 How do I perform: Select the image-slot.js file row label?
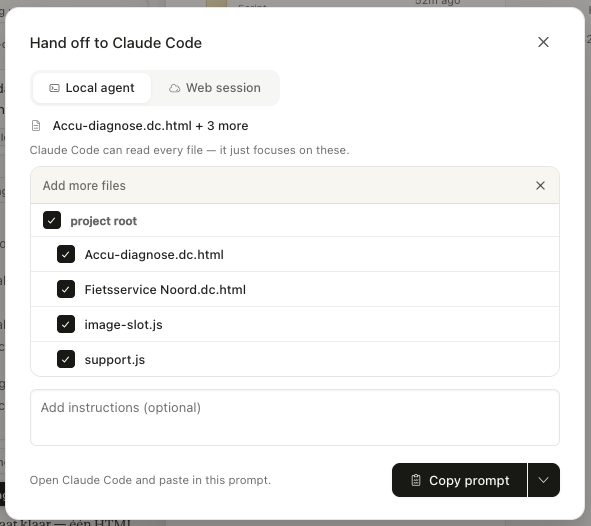coord(123,325)
